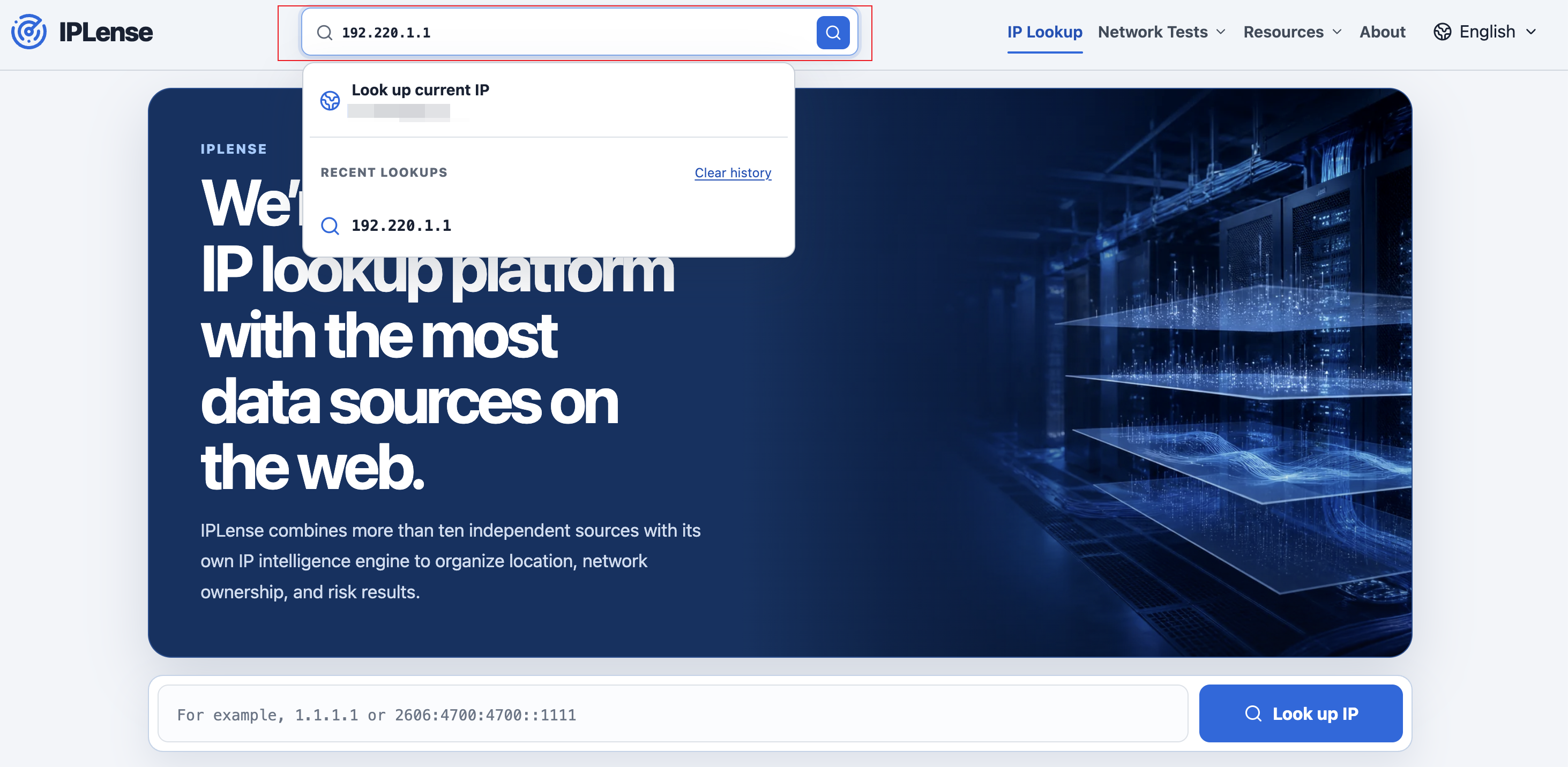Click the IPLense radar logo icon
The width and height of the screenshot is (1568, 767).
pyautogui.click(x=28, y=32)
